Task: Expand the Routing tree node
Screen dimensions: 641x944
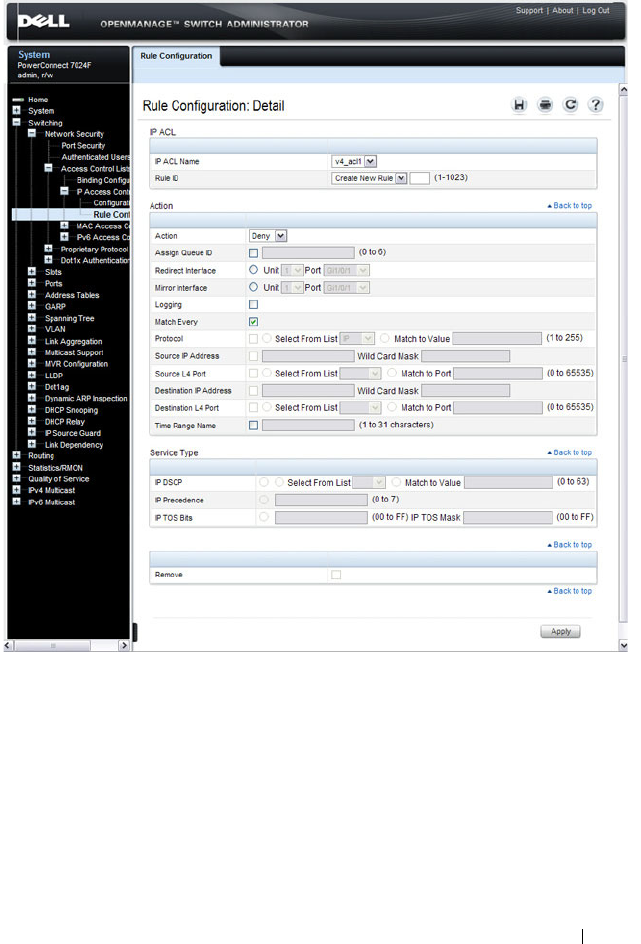Action: [16, 455]
